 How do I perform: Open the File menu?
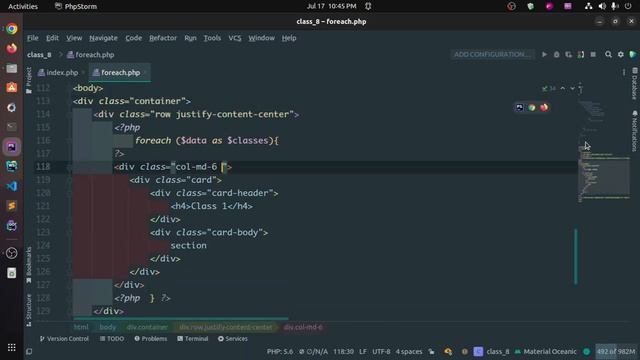pyautogui.click(x=33, y=38)
